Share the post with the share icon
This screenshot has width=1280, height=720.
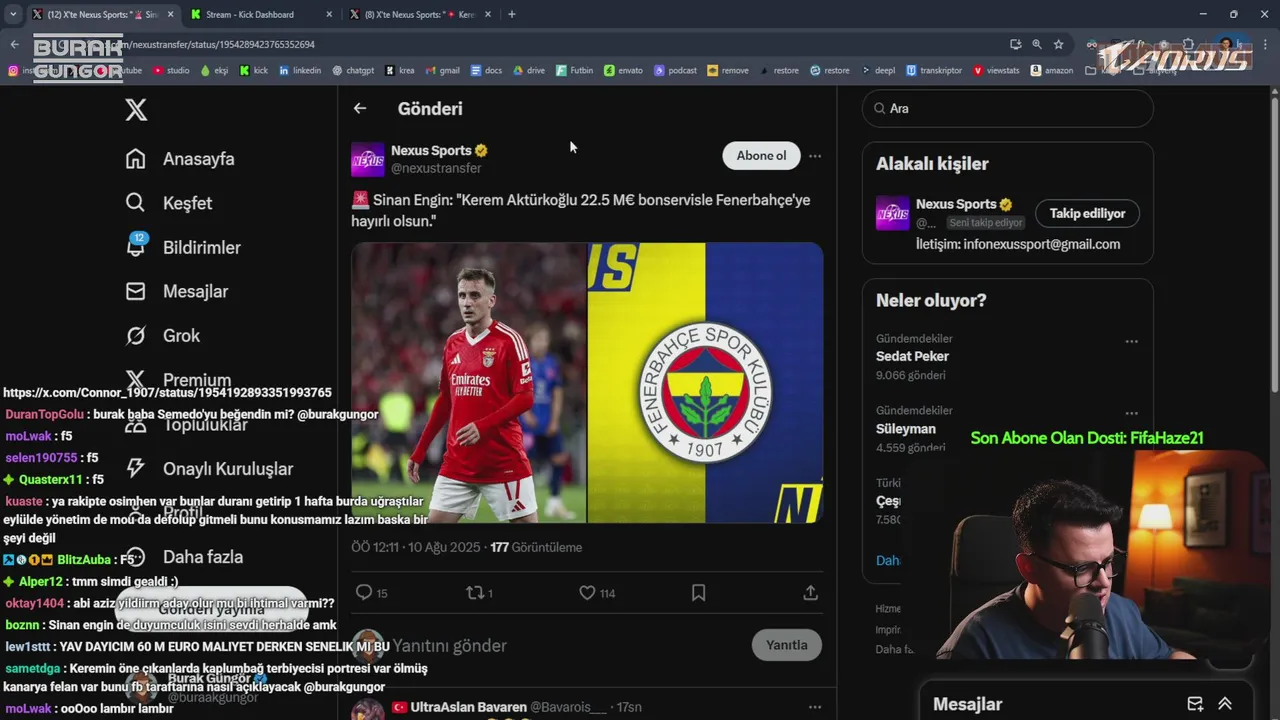tap(811, 593)
